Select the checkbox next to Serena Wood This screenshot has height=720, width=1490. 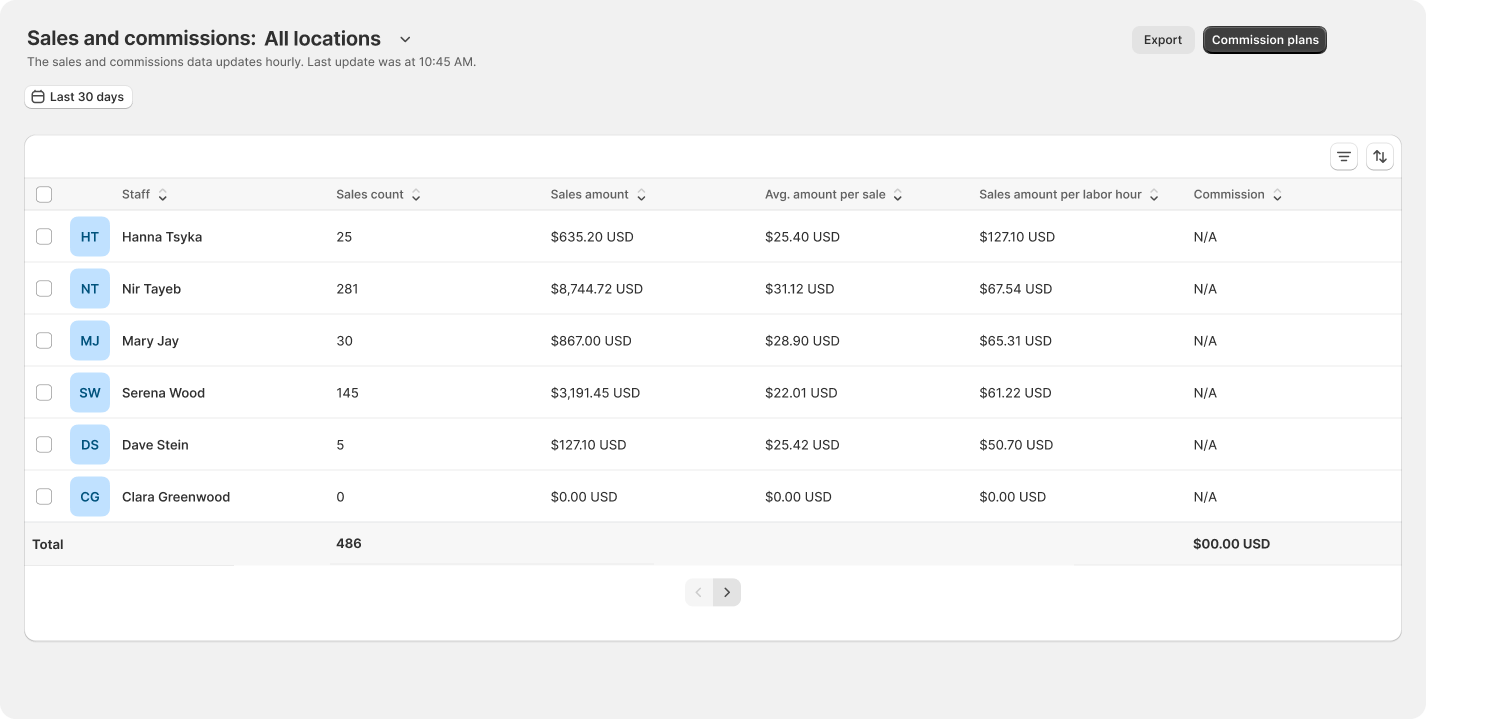(44, 393)
